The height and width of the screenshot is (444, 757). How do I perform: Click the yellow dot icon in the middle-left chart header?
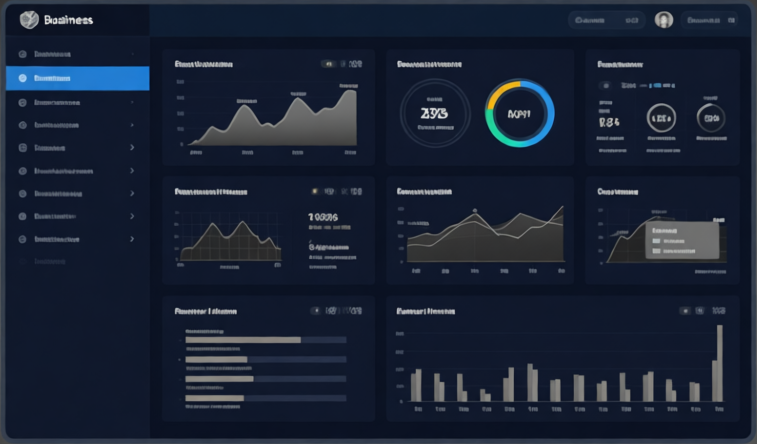point(315,191)
